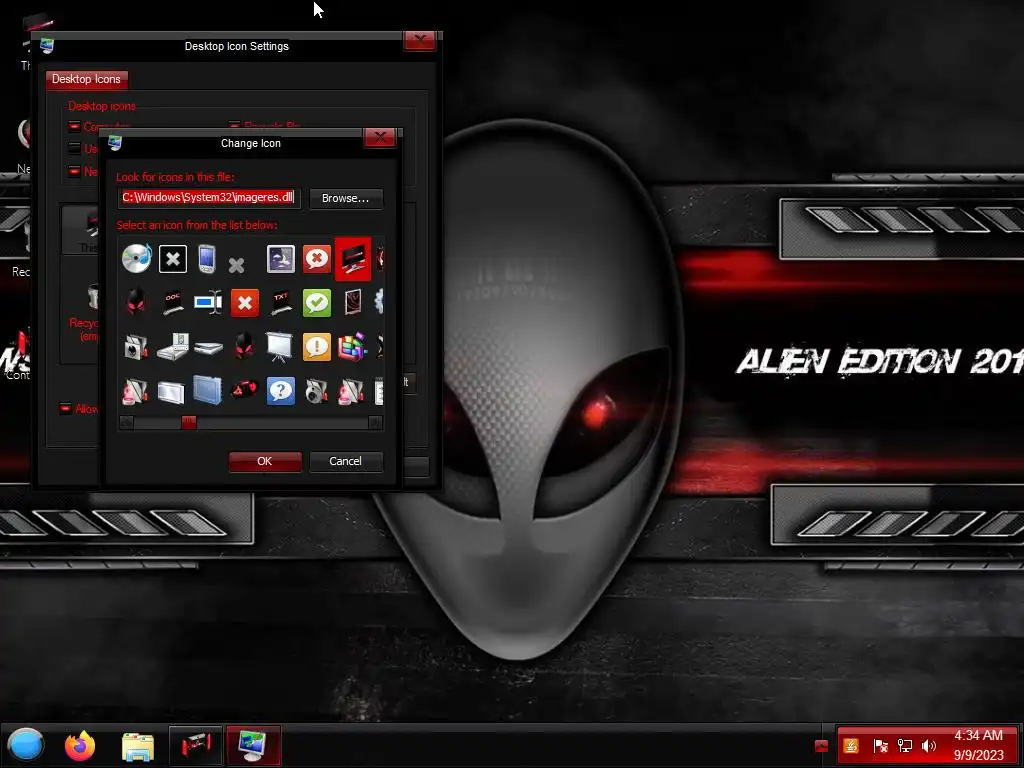Pick the orange exclamation speech bubble icon
1024x768 pixels.
tap(317, 347)
